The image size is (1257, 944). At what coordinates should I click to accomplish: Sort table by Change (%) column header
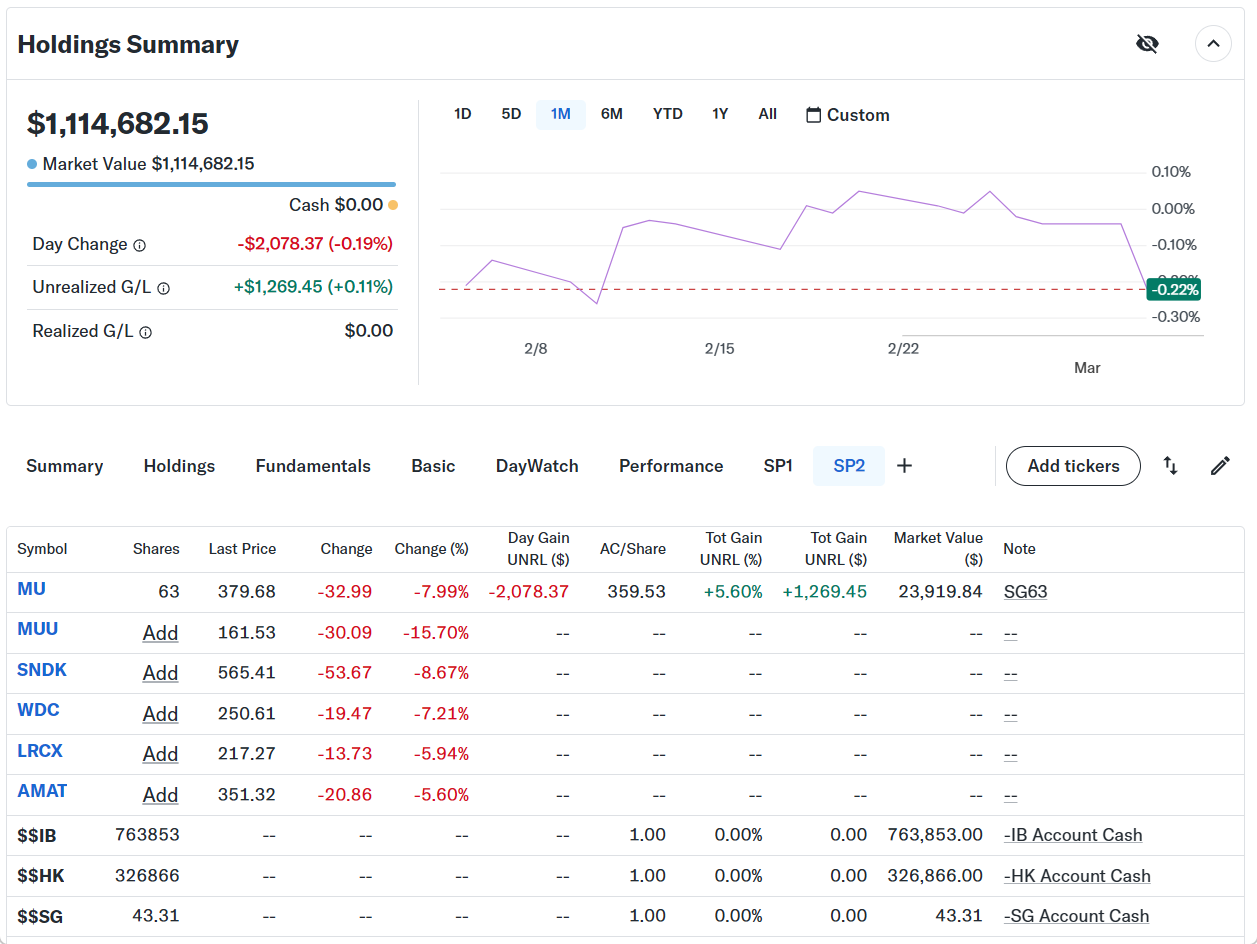point(431,549)
